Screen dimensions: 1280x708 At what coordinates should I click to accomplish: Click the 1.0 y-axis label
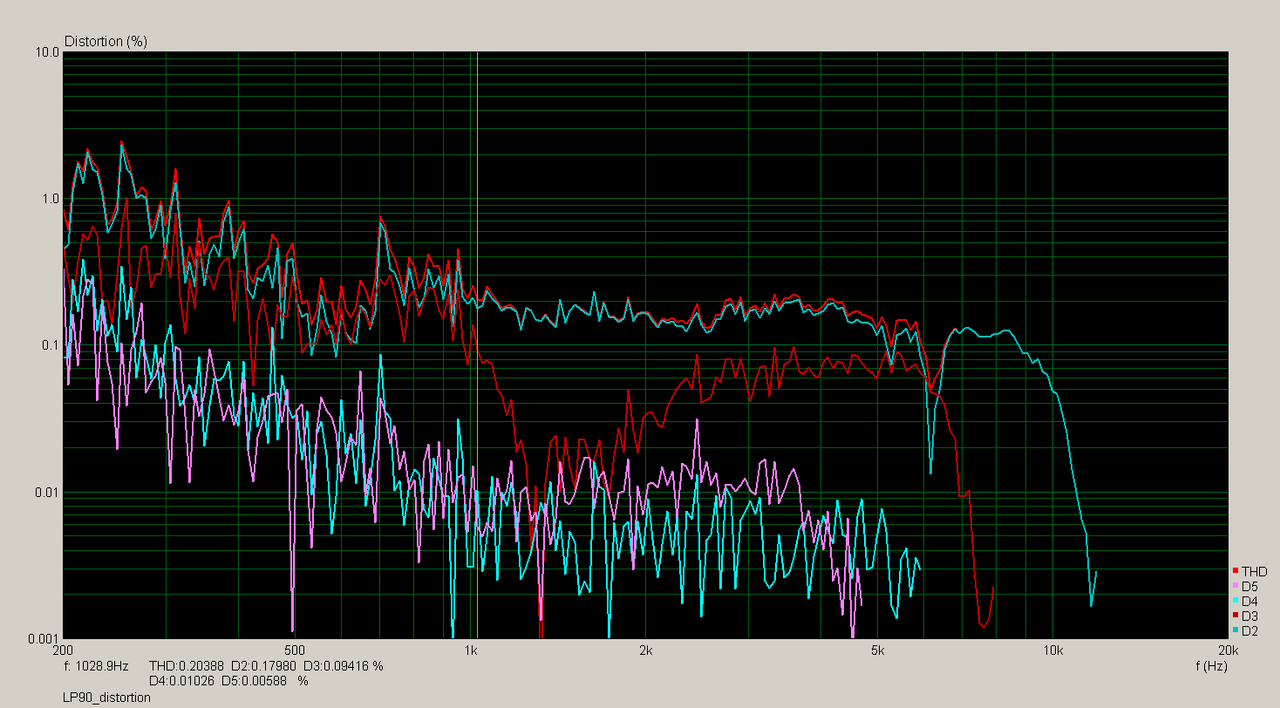coord(49,198)
